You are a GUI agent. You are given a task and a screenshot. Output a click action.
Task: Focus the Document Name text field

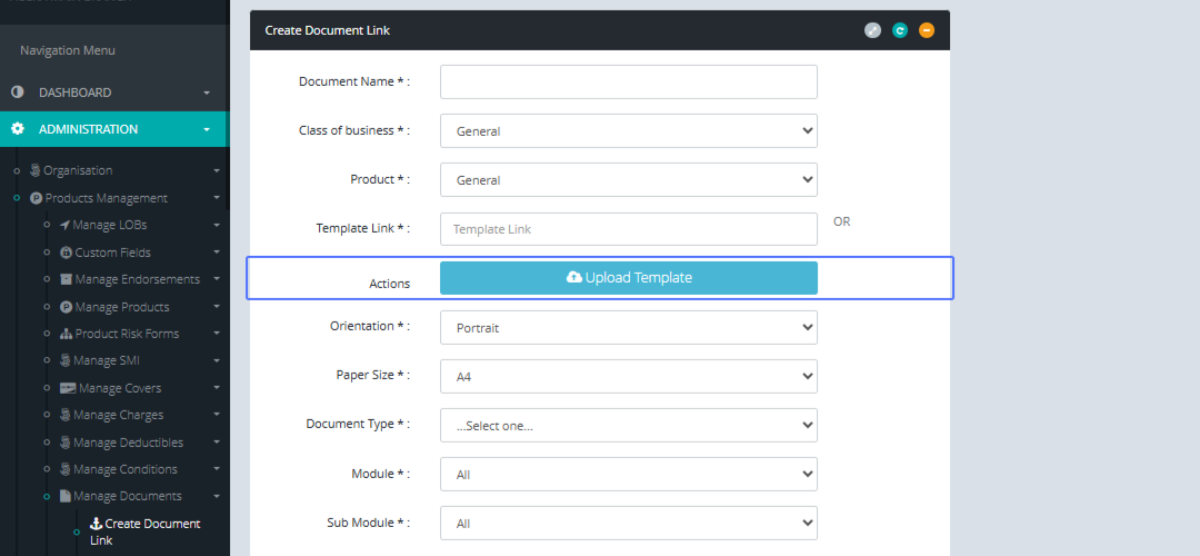[x=628, y=82]
